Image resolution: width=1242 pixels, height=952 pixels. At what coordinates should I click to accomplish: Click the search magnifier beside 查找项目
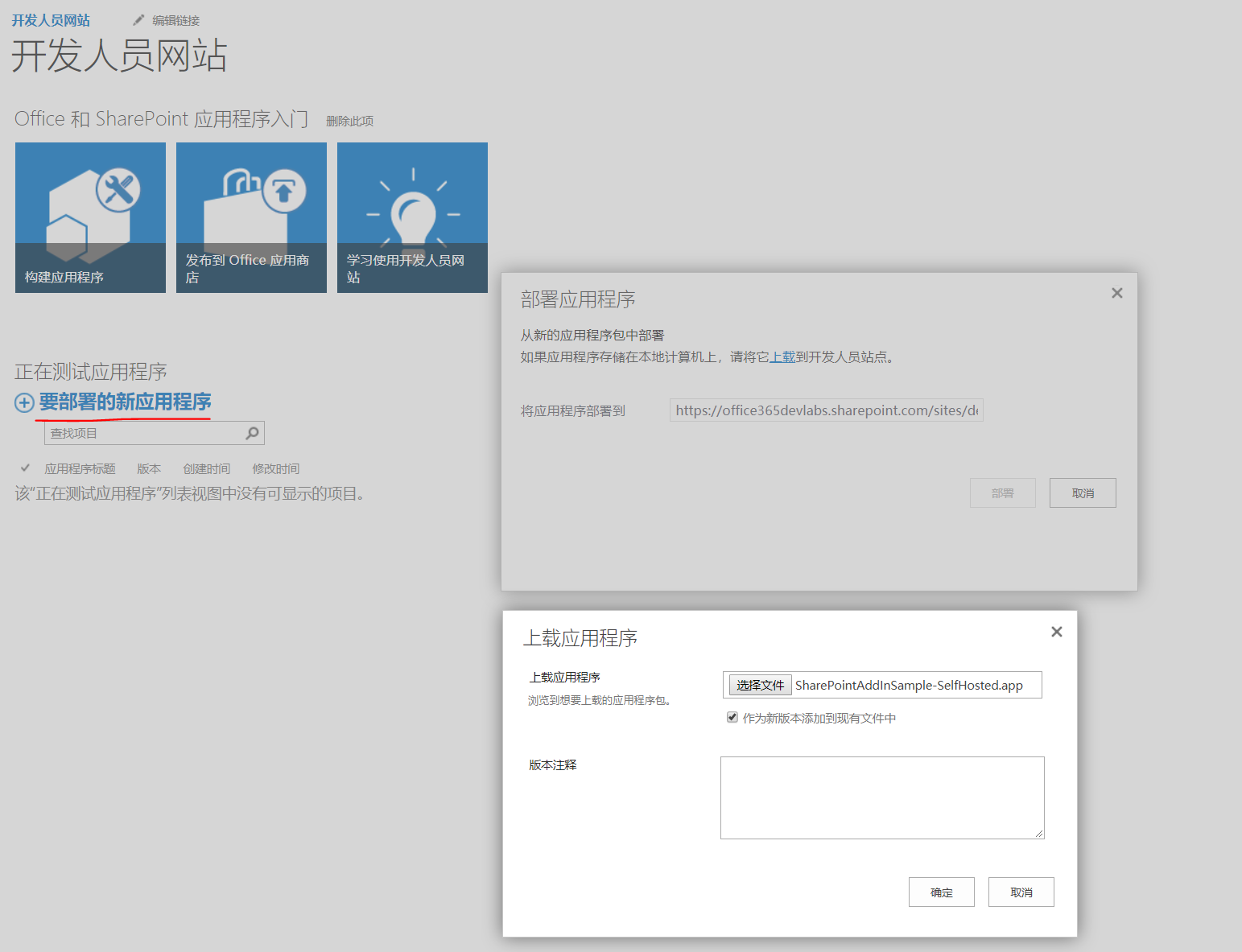pos(252,433)
